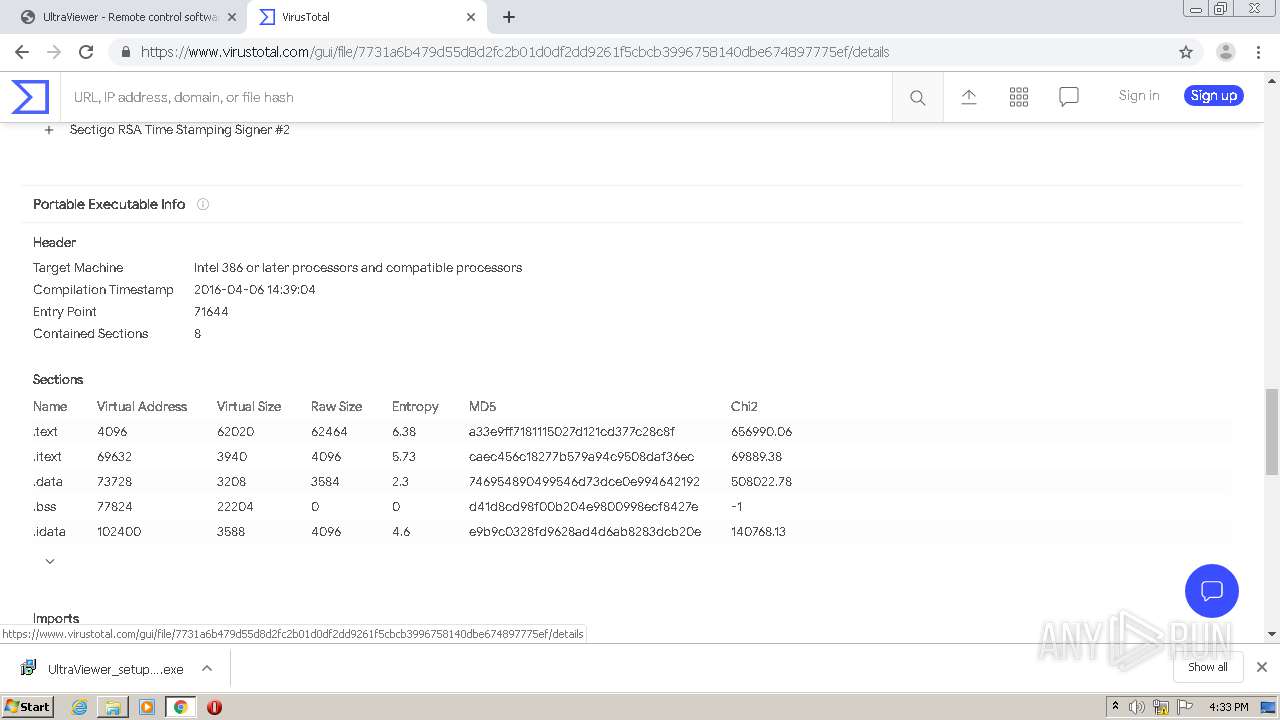Go forward to the next page
Screen dimensions: 1280x720
tap(54, 52)
